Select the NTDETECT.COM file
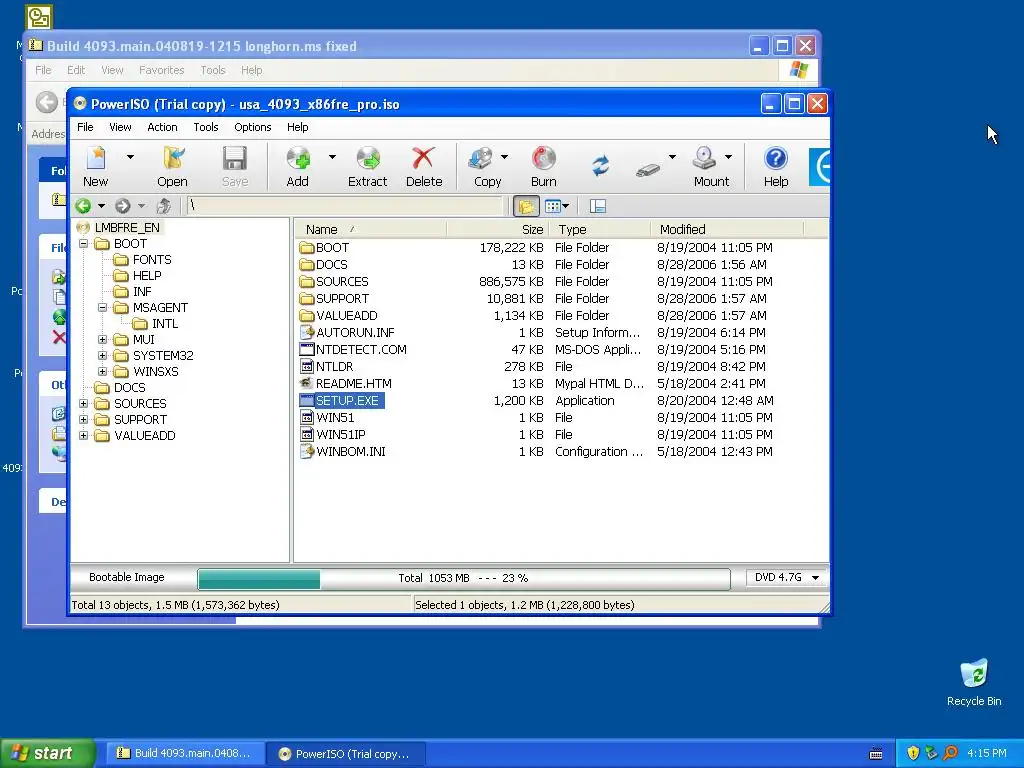This screenshot has width=1024, height=768. [361, 349]
